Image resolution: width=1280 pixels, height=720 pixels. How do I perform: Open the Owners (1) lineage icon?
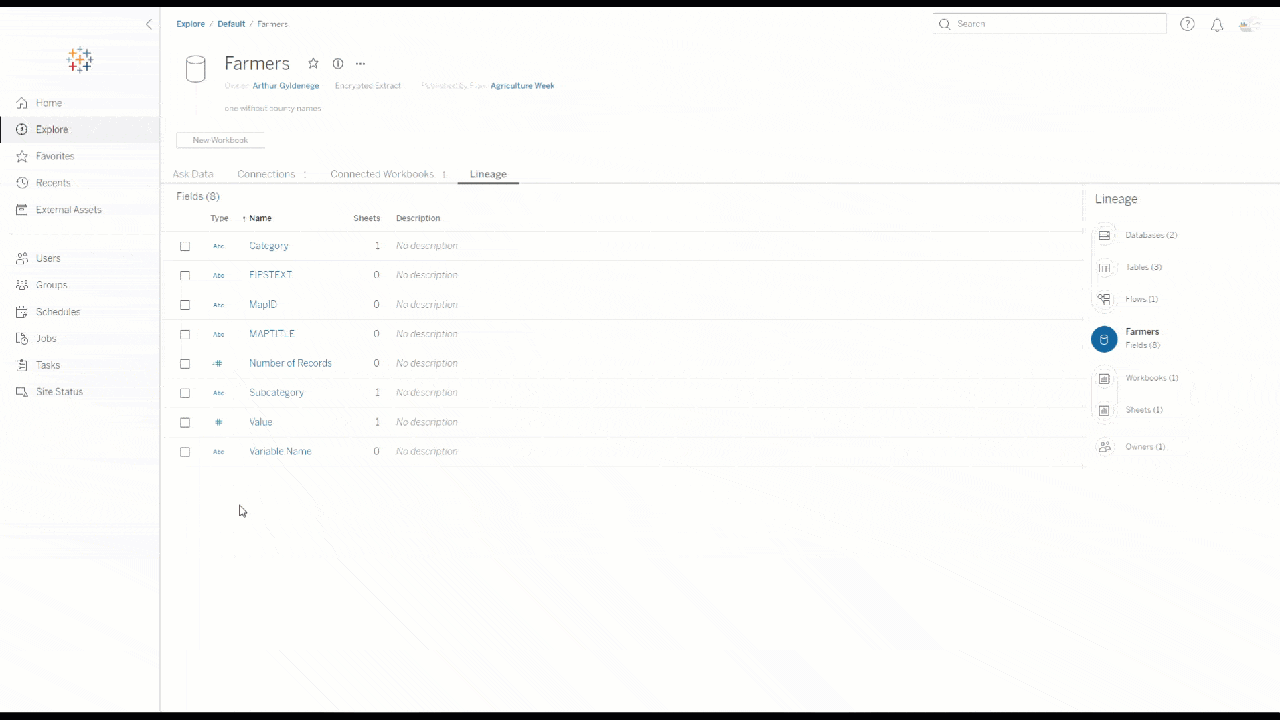point(1104,447)
